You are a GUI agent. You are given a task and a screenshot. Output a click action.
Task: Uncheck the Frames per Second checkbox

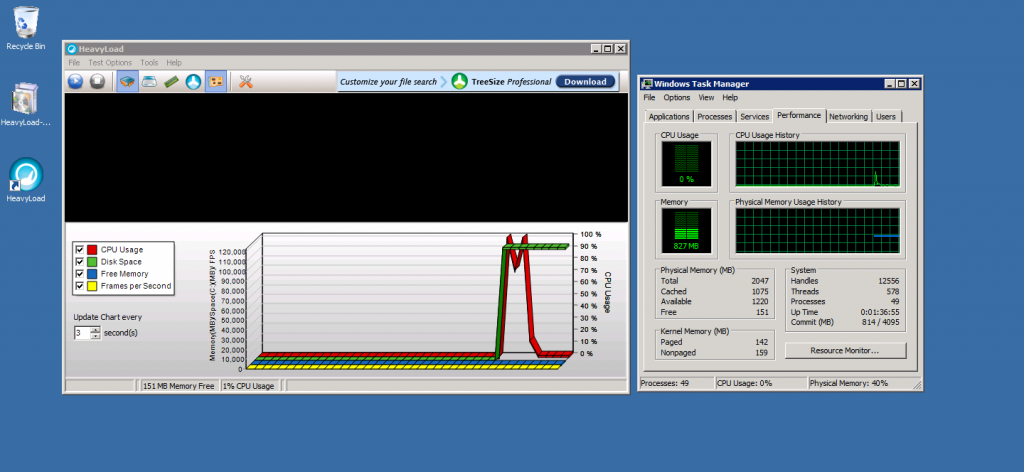click(80, 286)
